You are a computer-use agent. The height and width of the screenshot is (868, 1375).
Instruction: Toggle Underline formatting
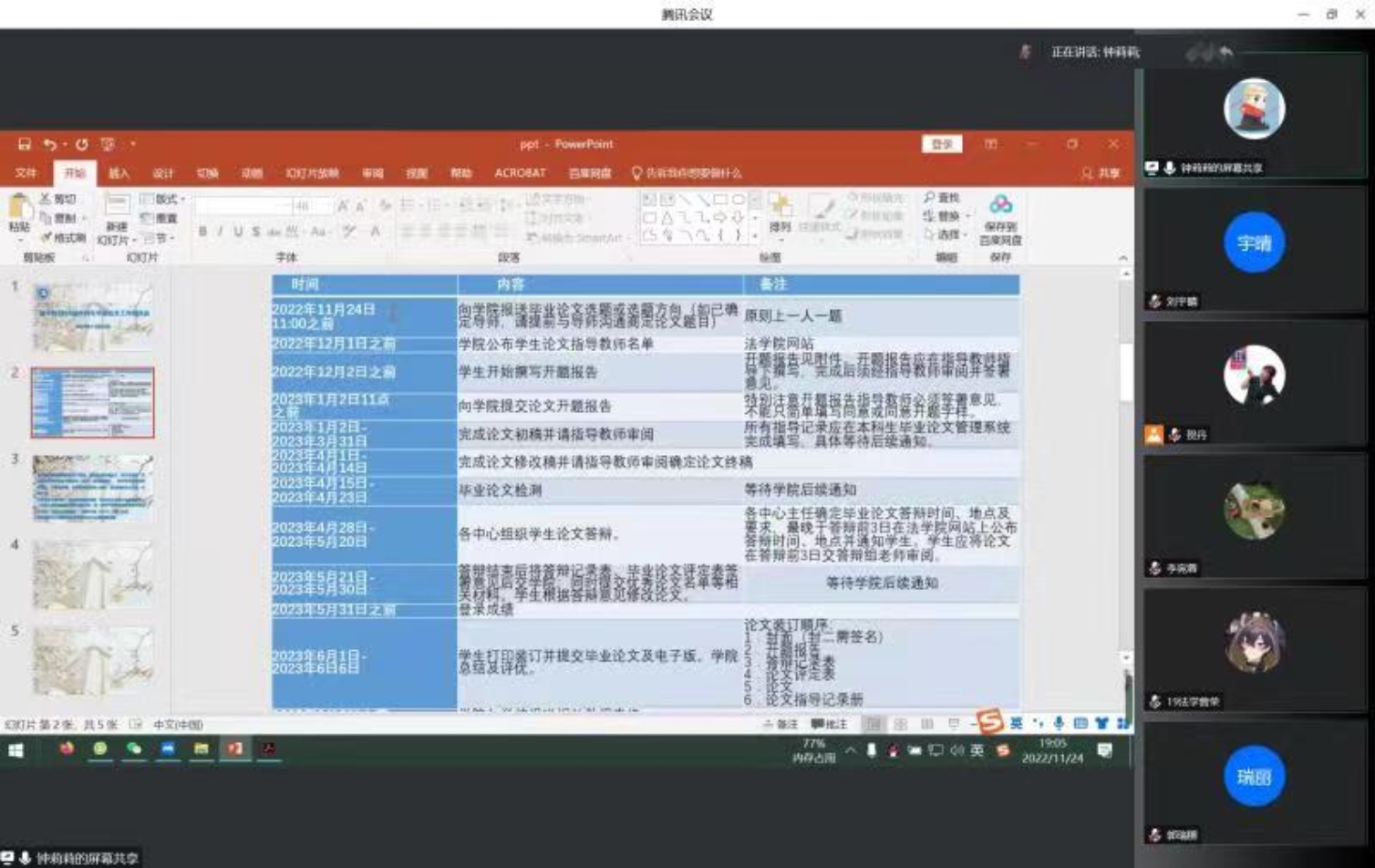click(238, 232)
